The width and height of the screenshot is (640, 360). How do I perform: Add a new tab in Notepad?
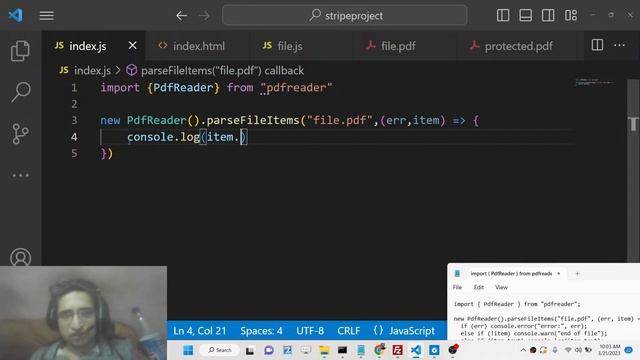(577, 273)
